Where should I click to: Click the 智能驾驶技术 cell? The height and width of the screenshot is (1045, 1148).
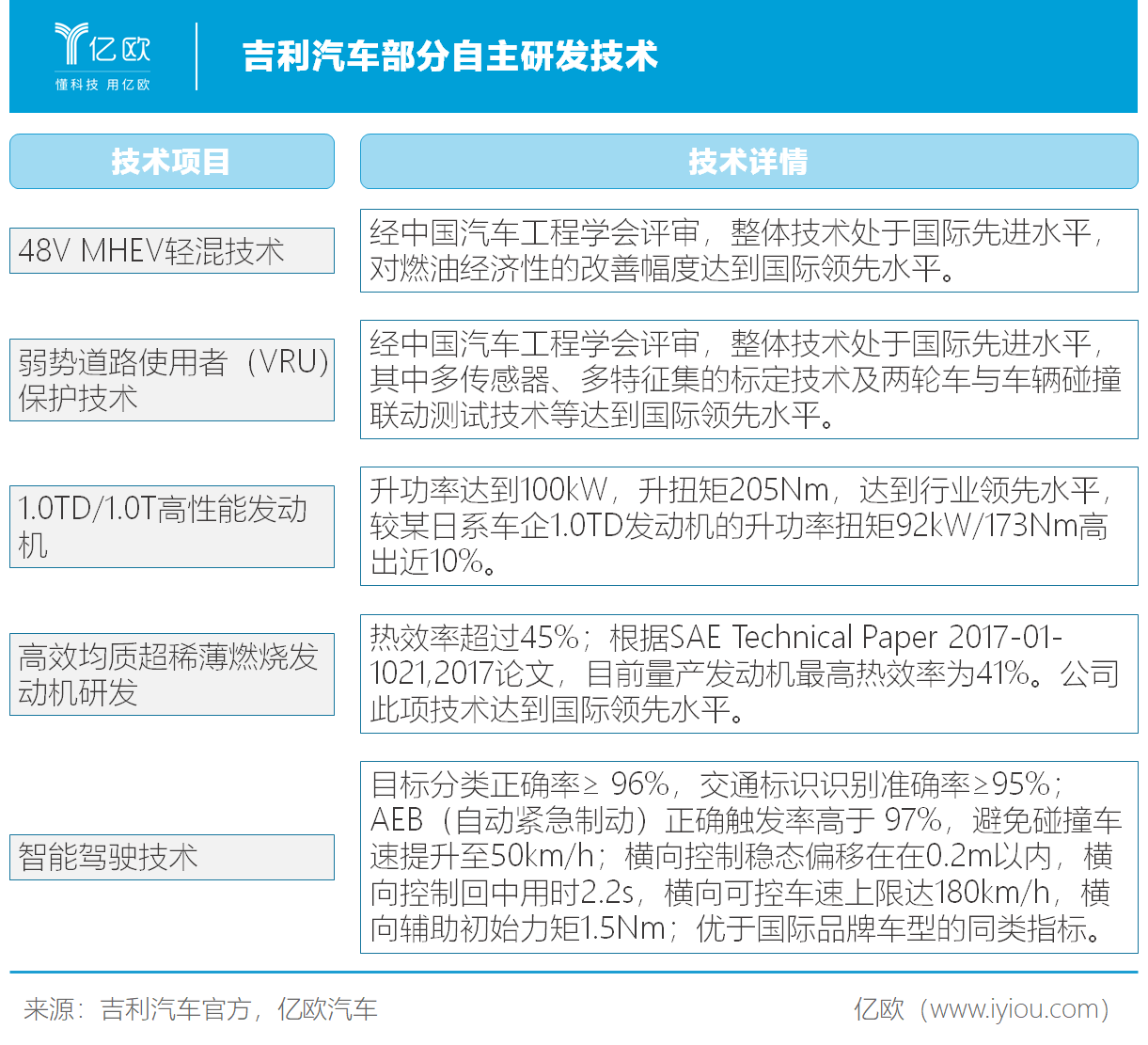(171, 856)
